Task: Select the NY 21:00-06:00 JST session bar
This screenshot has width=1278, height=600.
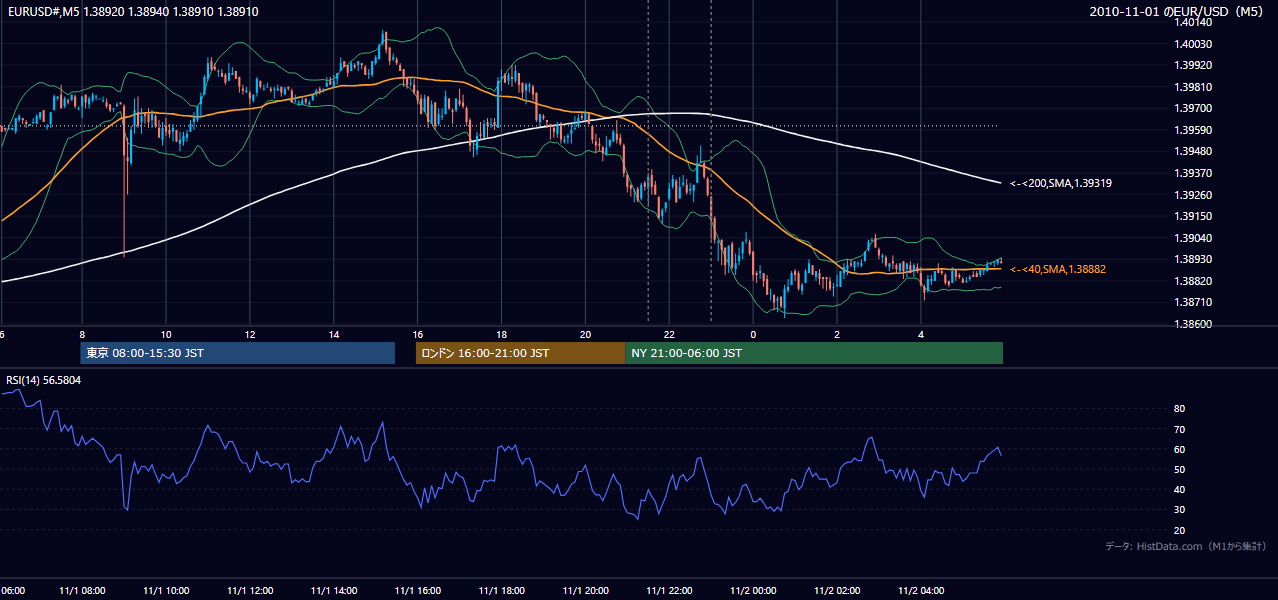Action: (x=814, y=353)
